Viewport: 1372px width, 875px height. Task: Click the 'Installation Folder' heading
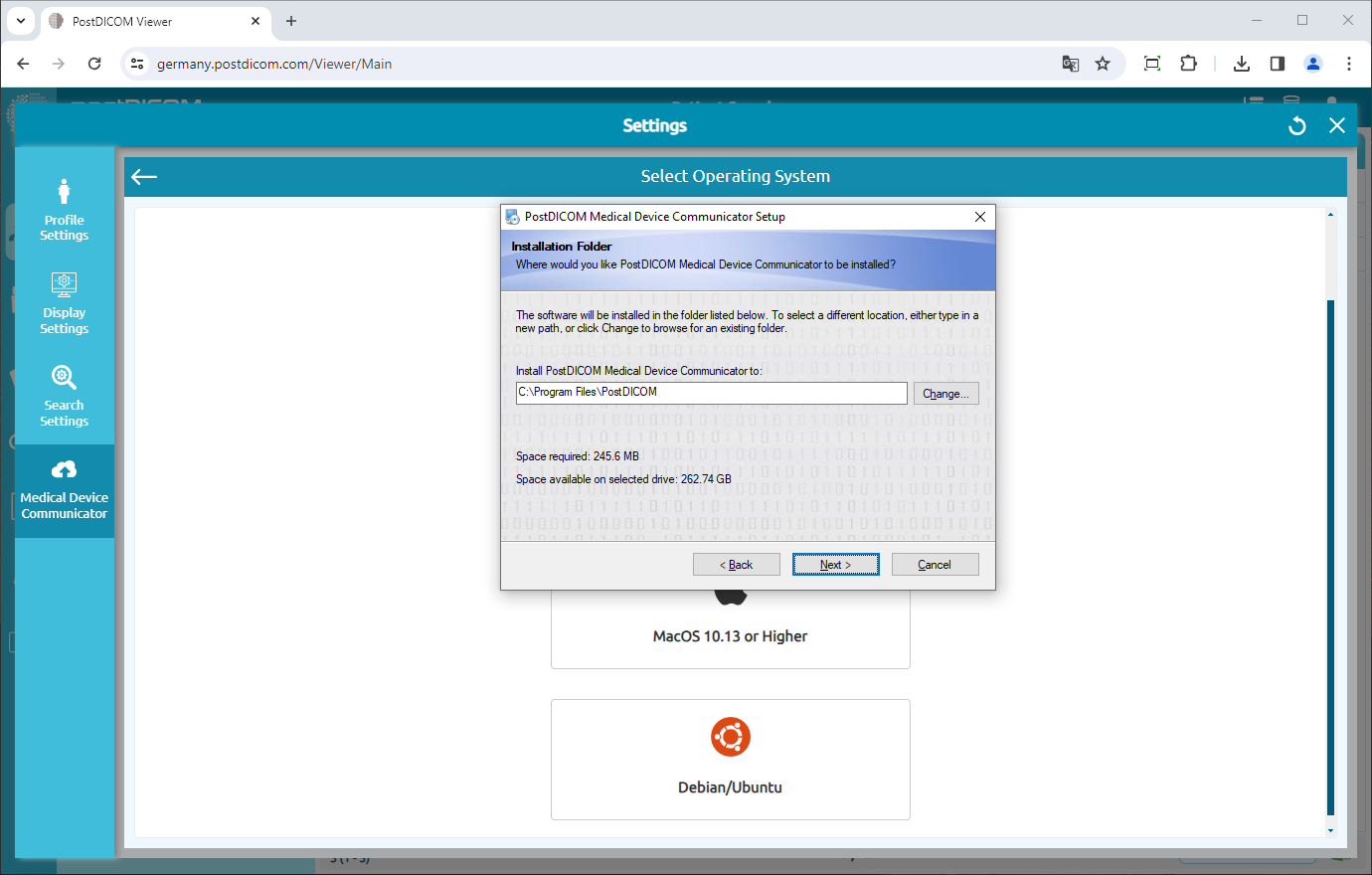pos(562,247)
